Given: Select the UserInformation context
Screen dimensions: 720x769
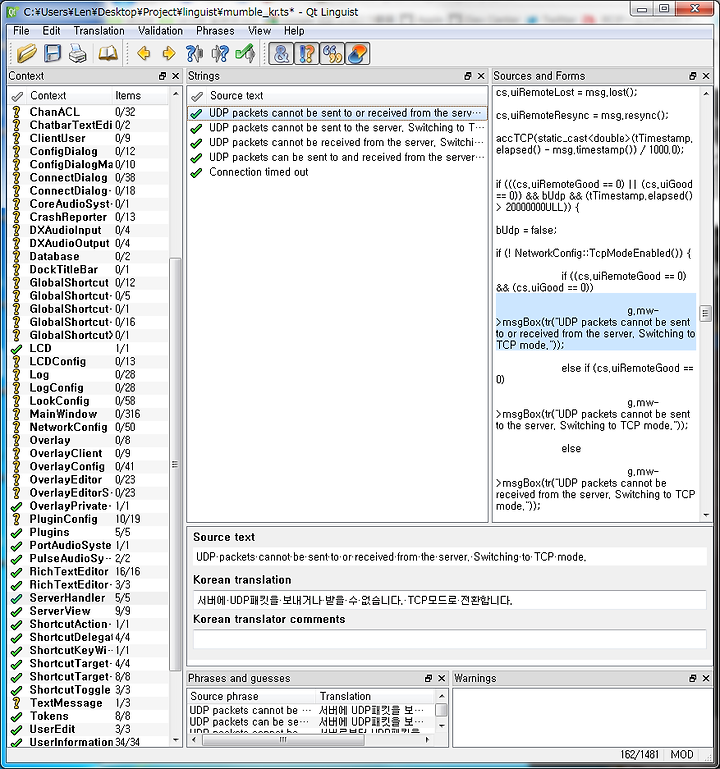Looking at the screenshot, I should 89,742.
